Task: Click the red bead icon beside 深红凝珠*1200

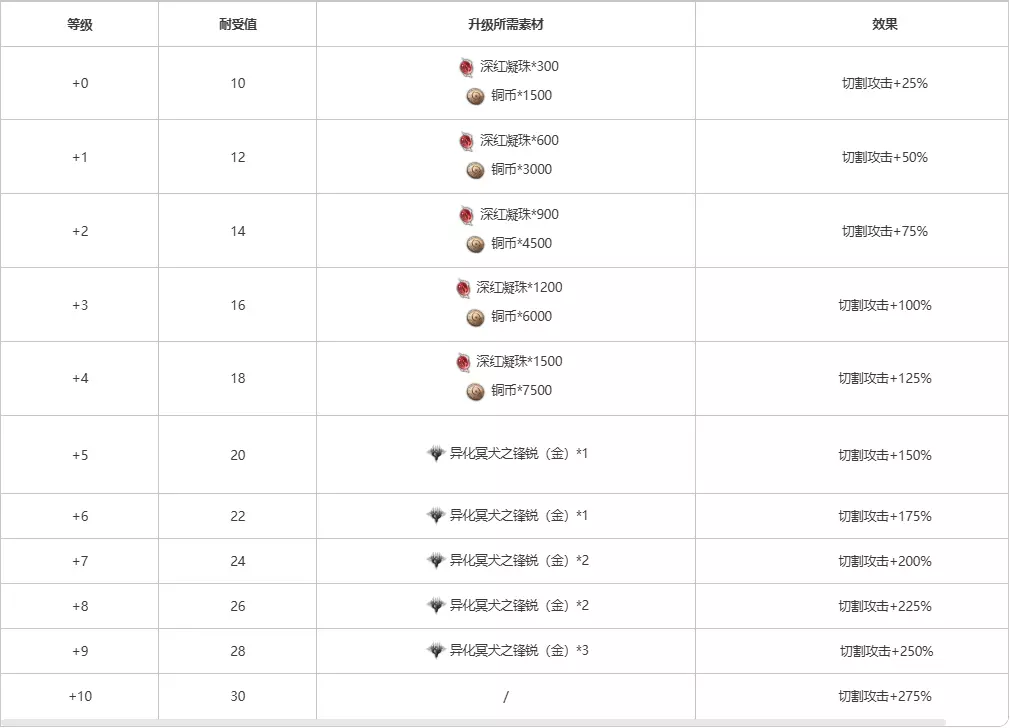Action: (x=463, y=288)
